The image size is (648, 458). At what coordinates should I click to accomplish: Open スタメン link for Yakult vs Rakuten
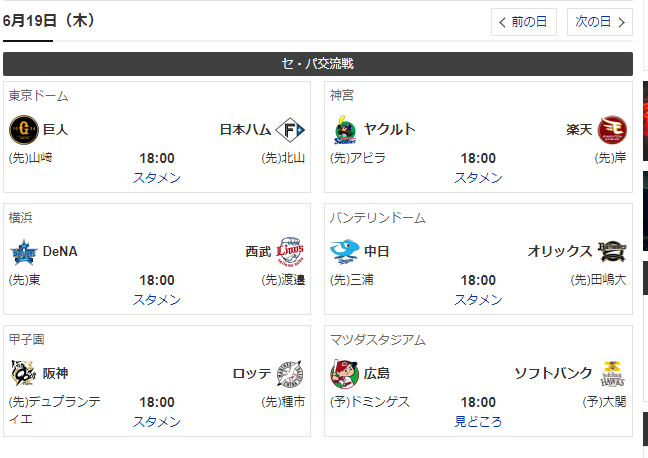point(478,178)
